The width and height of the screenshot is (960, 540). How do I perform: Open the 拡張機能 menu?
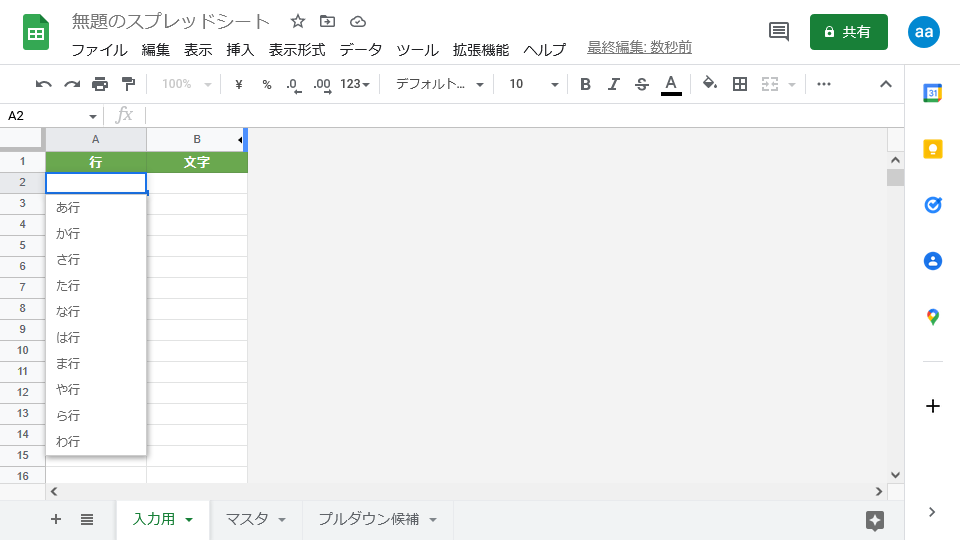click(x=481, y=50)
